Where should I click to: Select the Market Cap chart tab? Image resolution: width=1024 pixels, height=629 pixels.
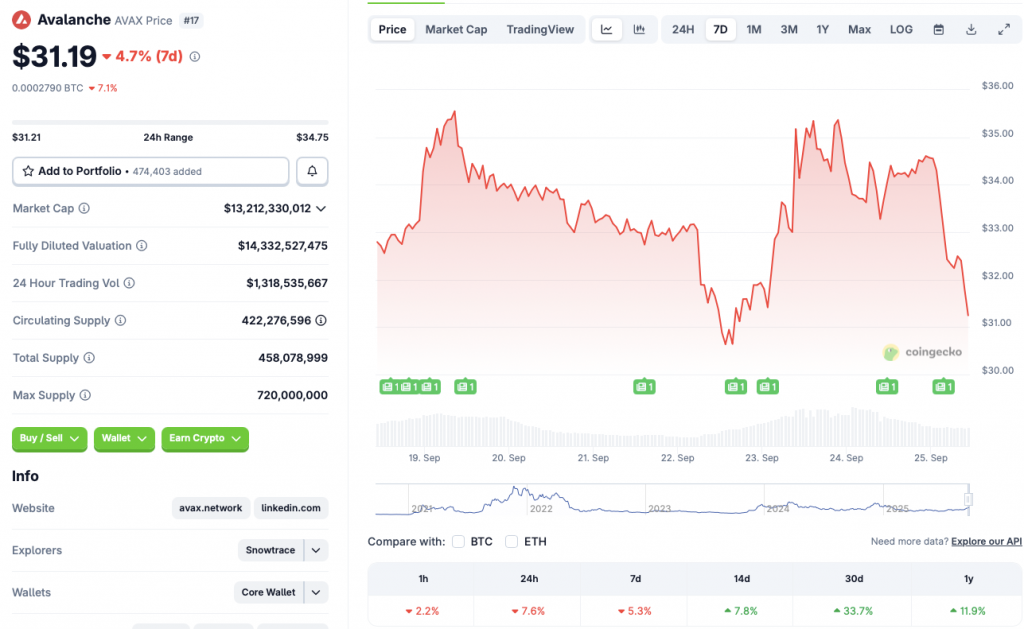coord(456,29)
